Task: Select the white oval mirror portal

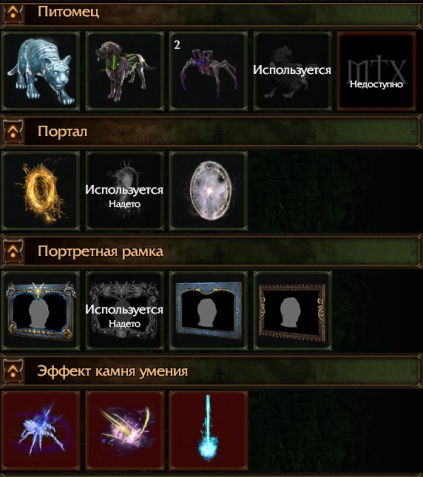Action: pos(209,191)
